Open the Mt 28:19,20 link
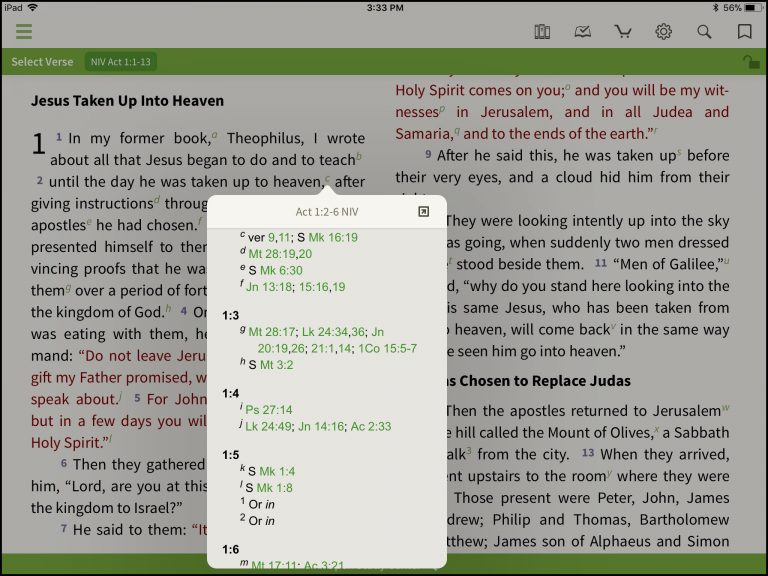 coord(280,254)
